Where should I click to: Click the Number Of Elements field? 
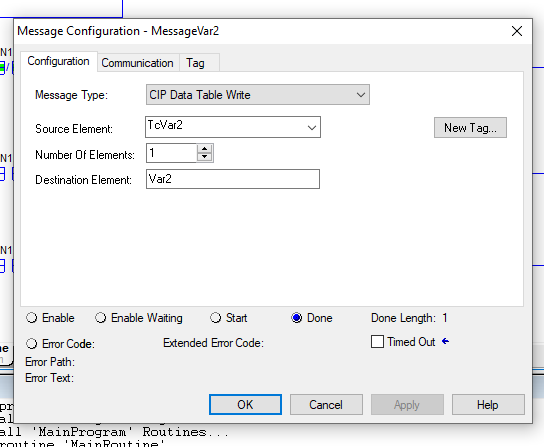pyautogui.click(x=172, y=153)
